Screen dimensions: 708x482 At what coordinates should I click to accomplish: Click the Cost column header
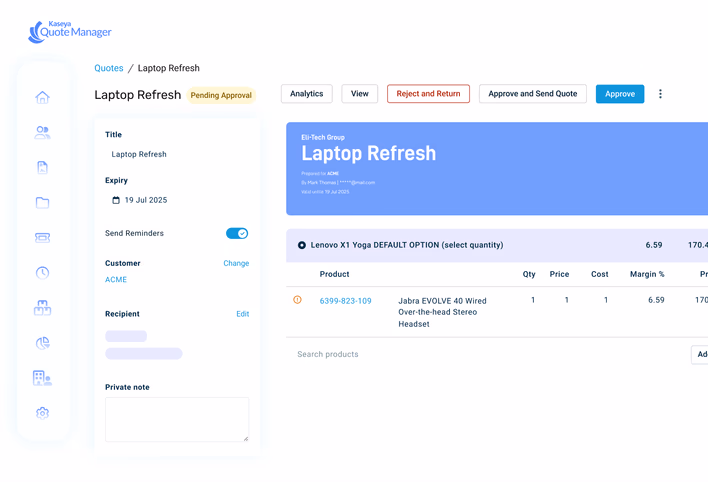pos(600,274)
